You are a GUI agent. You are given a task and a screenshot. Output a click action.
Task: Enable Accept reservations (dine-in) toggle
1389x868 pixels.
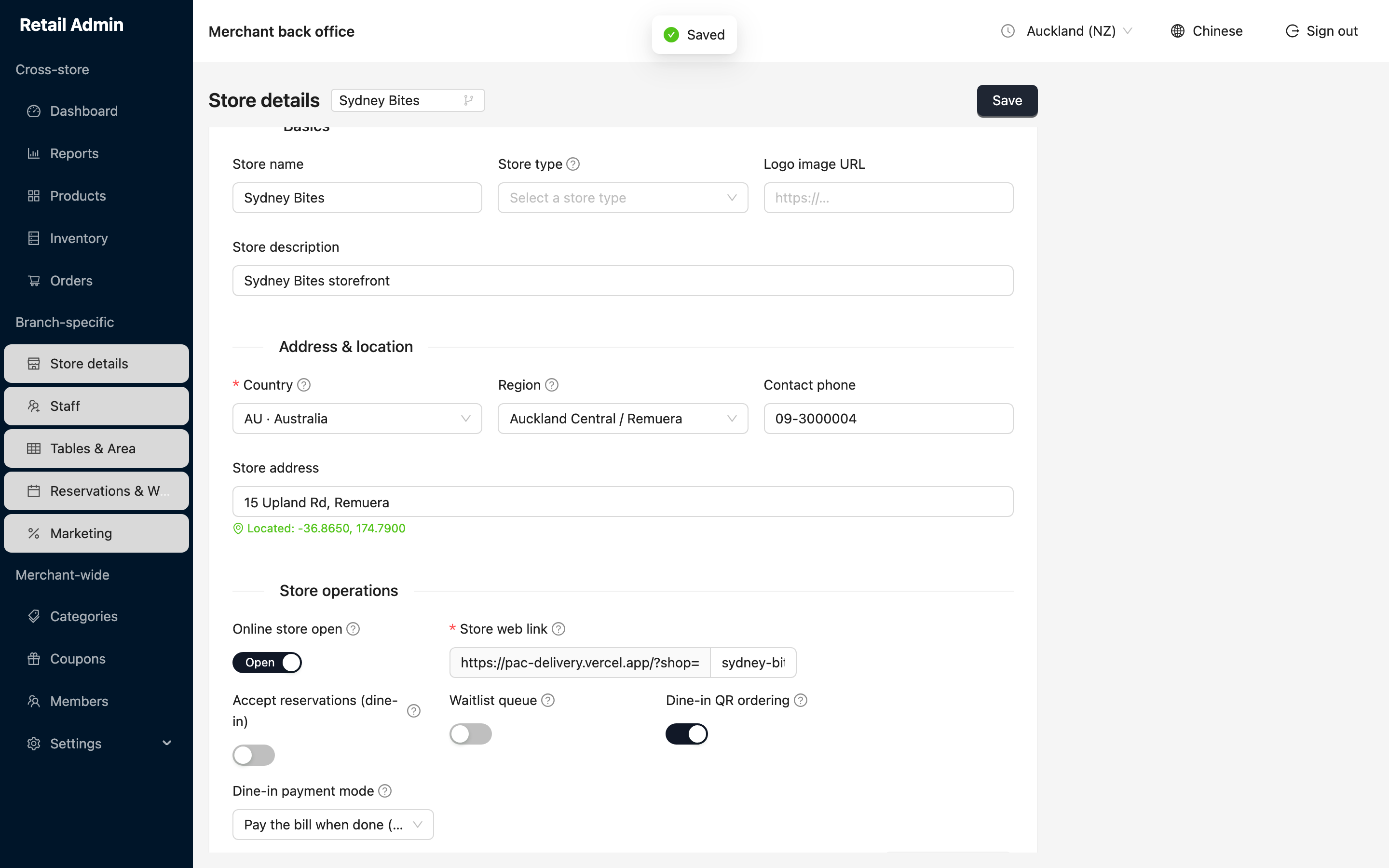click(x=254, y=755)
